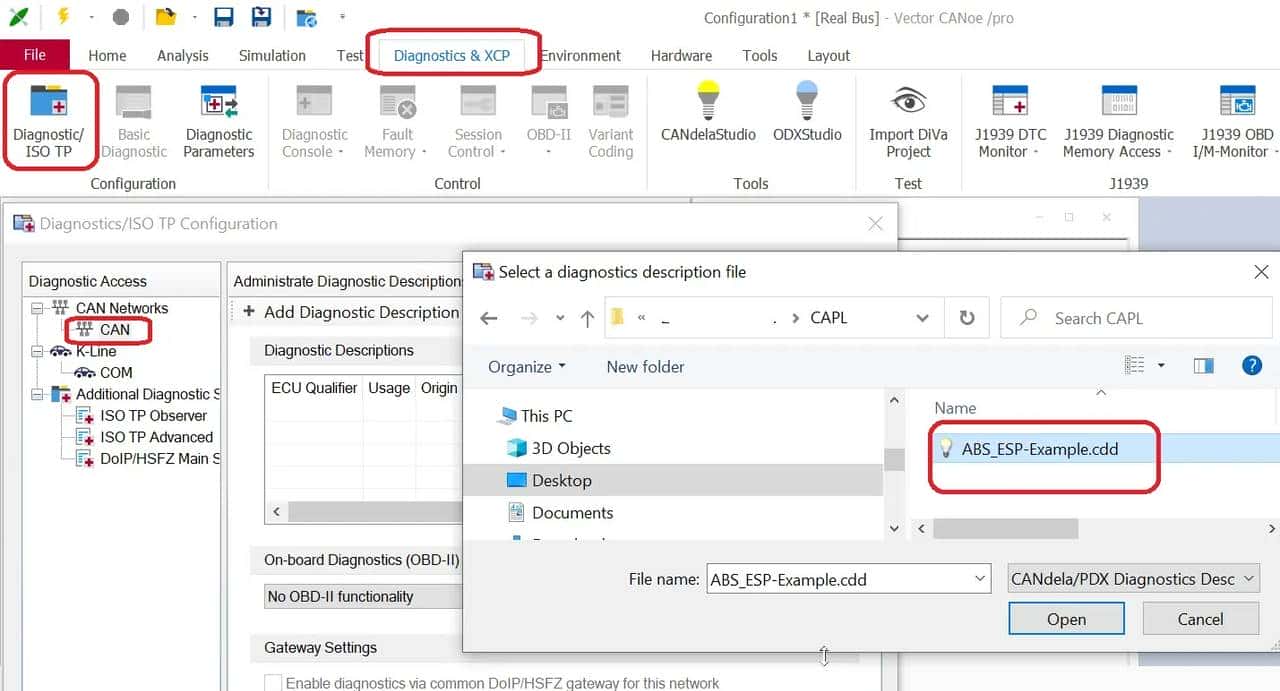Open Fault Memory ribbon item
This screenshot has width=1280, height=691.
397,121
